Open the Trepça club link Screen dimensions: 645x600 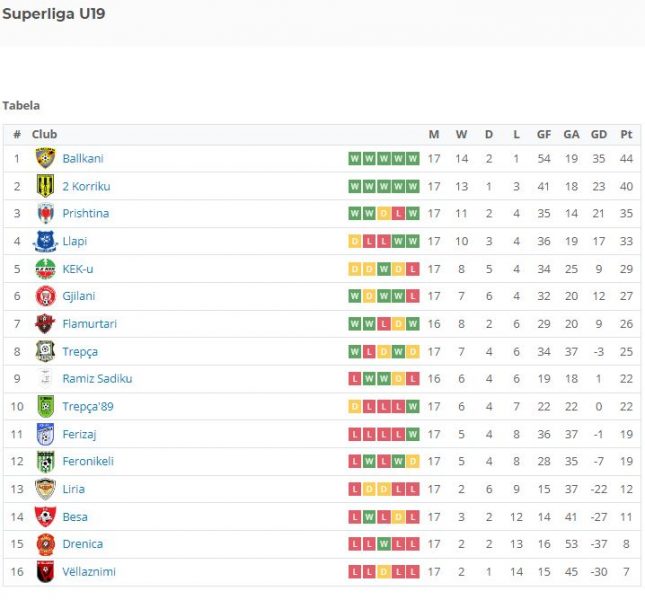tap(80, 352)
